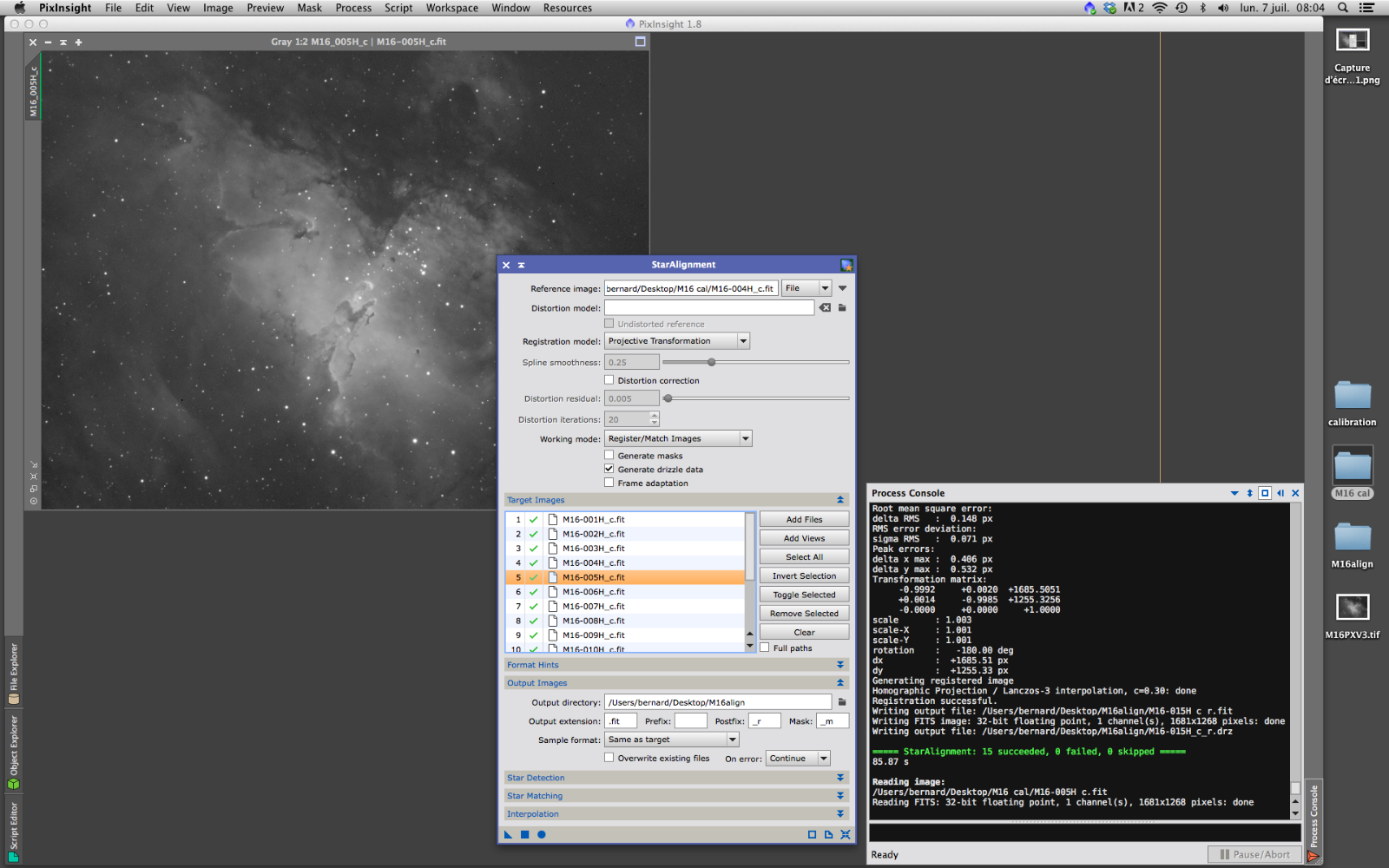Click the Spline smoothness slider handle
Viewport: 1389px width, 868px height.
click(x=711, y=363)
